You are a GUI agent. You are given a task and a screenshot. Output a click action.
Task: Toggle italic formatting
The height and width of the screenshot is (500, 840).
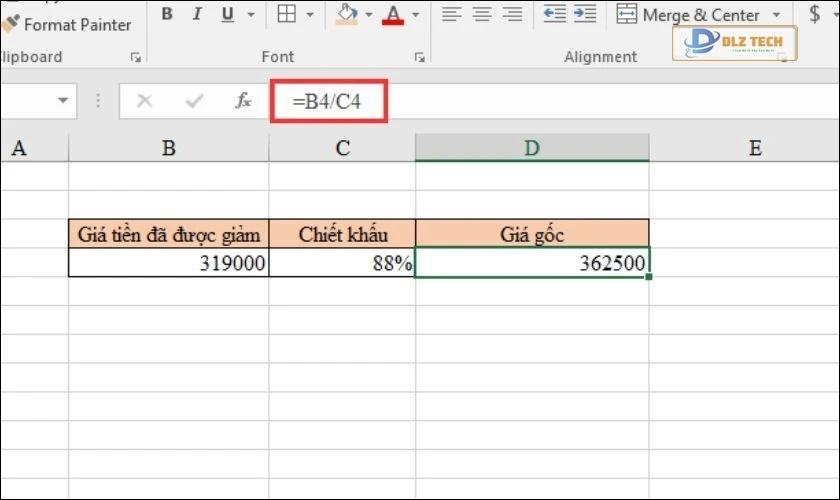(196, 14)
